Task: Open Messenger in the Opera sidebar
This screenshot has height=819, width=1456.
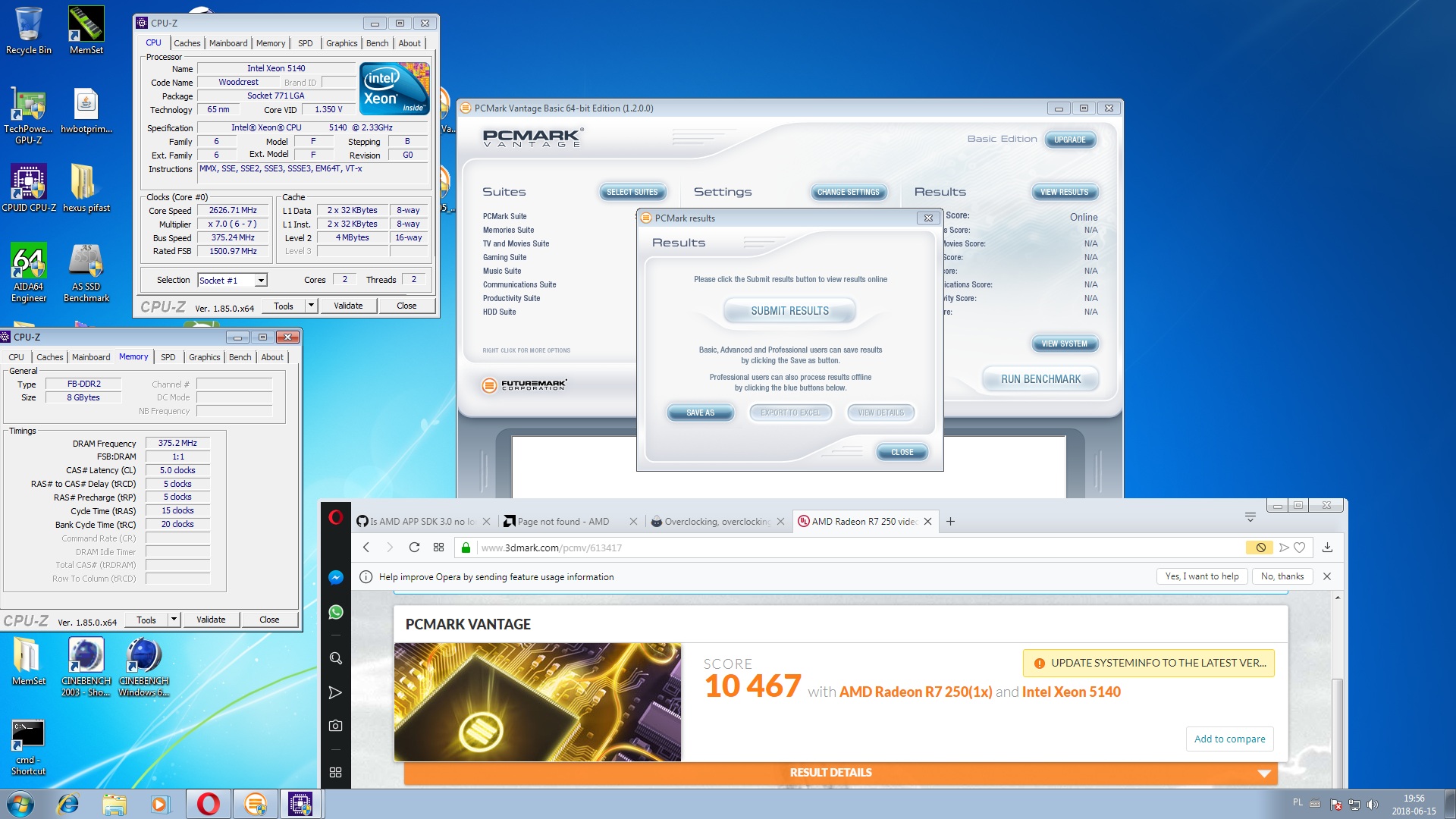Action: pyautogui.click(x=336, y=577)
